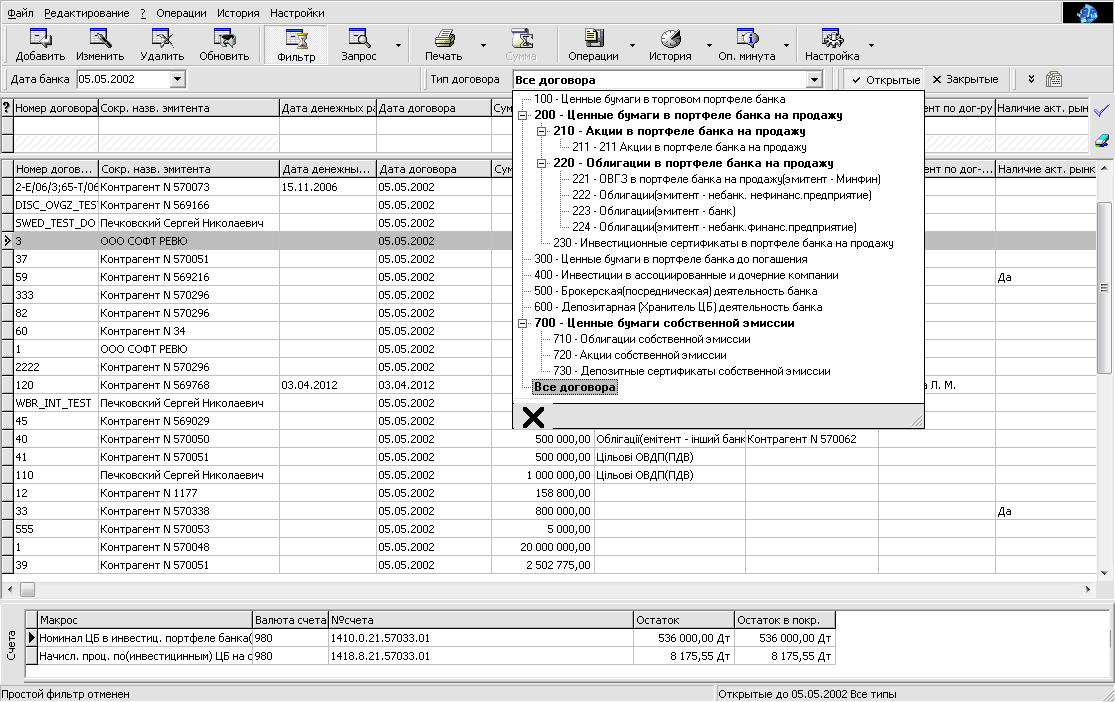This screenshot has height=702, width=1115.
Task: Click the Оп. минута toolbar icon
Action: click(747, 45)
